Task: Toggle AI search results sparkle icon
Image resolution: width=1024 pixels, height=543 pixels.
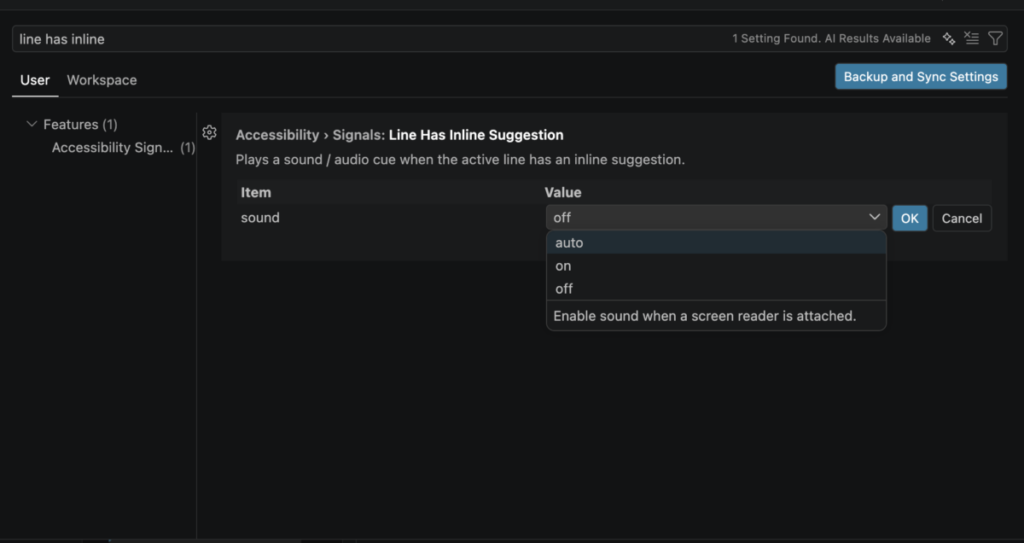Action: [x=949, y=39]
